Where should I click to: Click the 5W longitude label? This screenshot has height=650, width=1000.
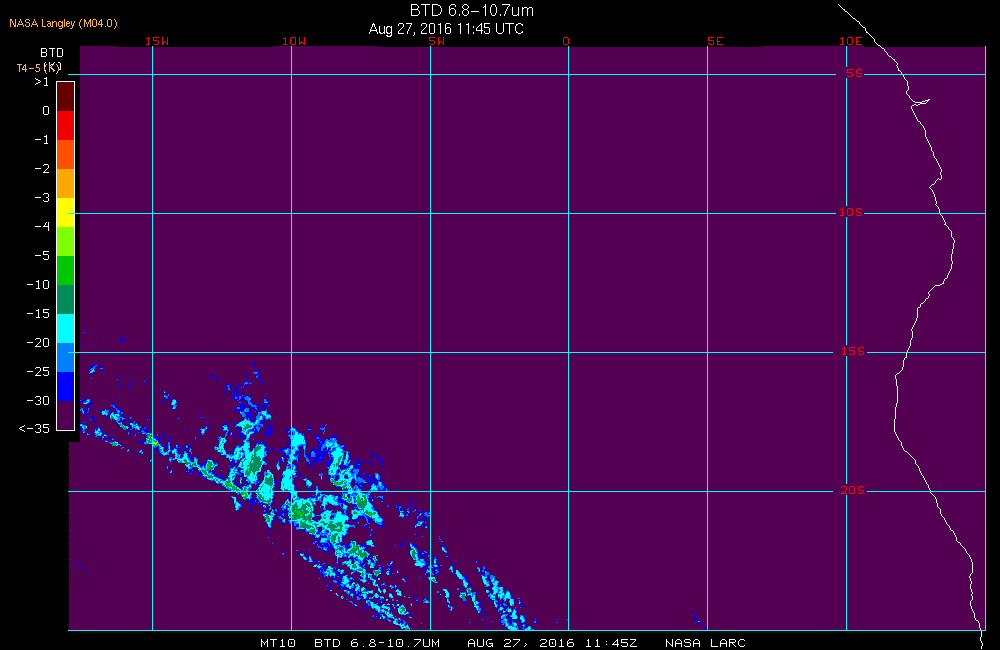pyautogui.click(x=436, y=41)
